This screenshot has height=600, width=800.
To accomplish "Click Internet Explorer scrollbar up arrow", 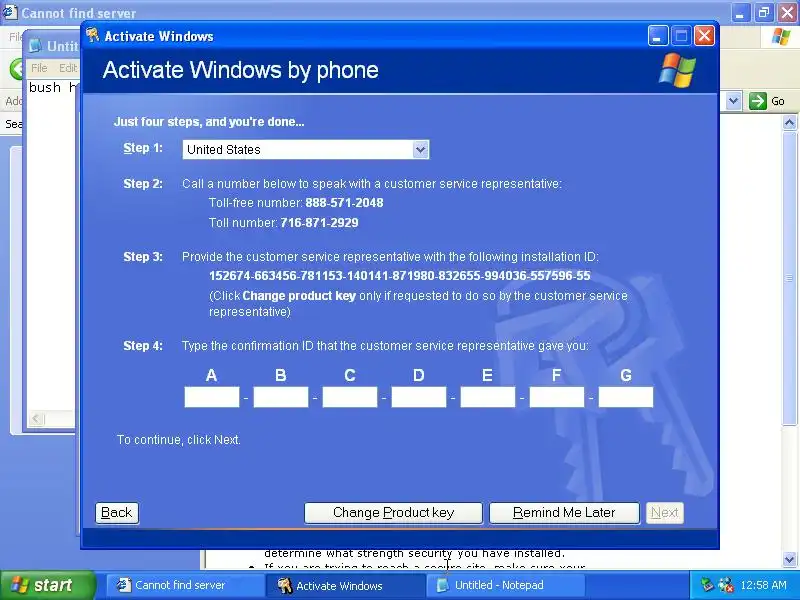I will tap(789, 122).
